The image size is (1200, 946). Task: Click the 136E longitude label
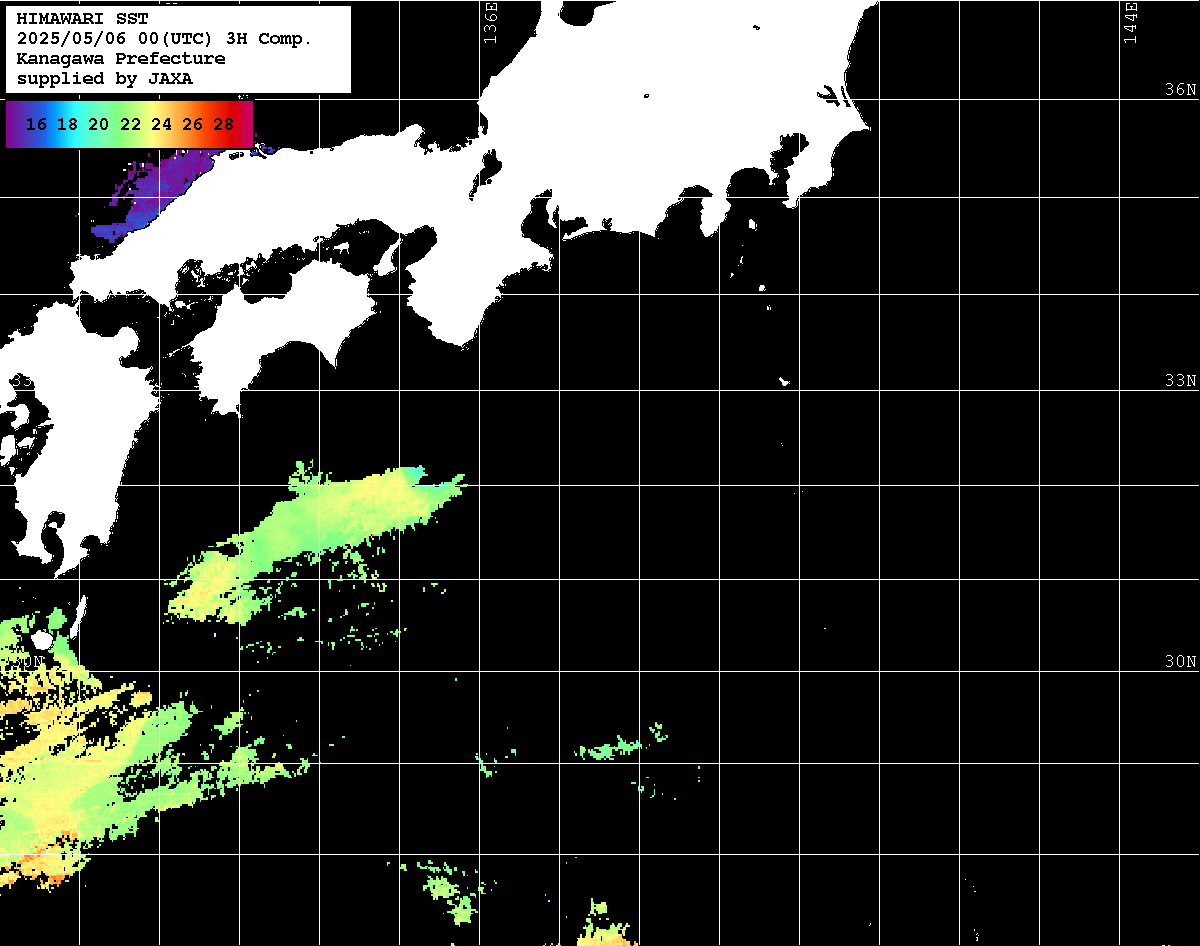(490, 22)
